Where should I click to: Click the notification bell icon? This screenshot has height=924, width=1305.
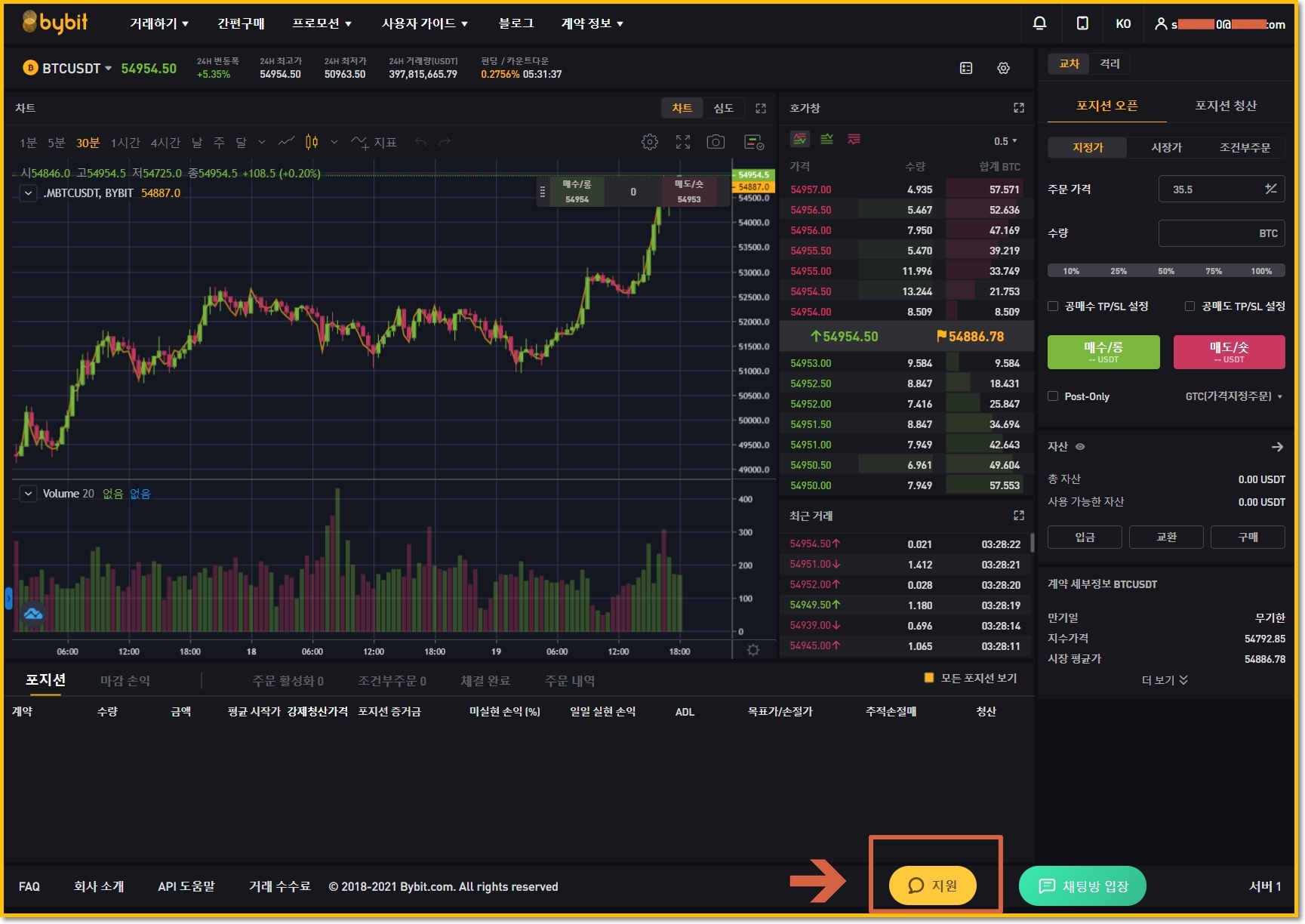pyautogui.click(x=1039, y=23)
